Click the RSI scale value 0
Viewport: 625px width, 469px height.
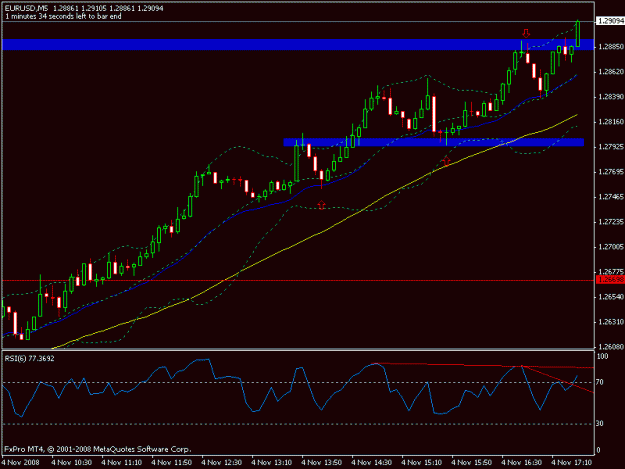tap(598, 450)
